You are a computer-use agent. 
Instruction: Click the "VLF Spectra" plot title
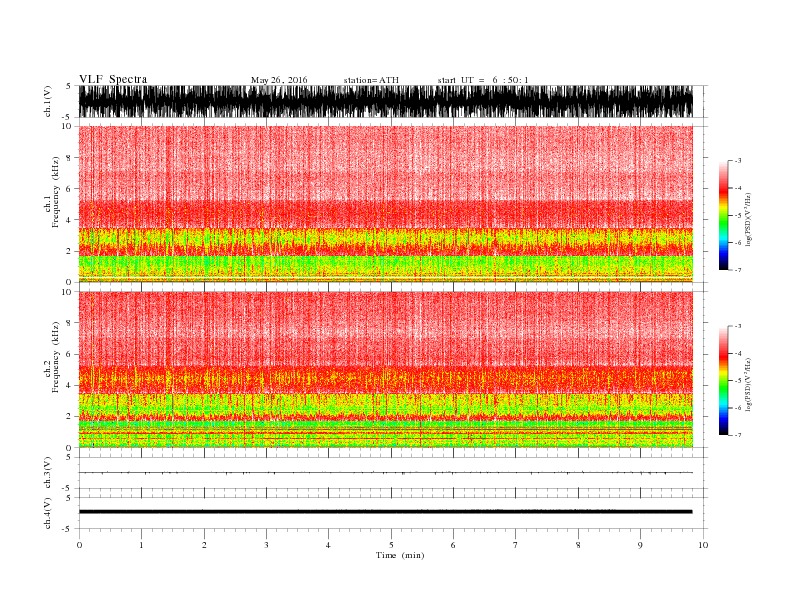[113, 79]
